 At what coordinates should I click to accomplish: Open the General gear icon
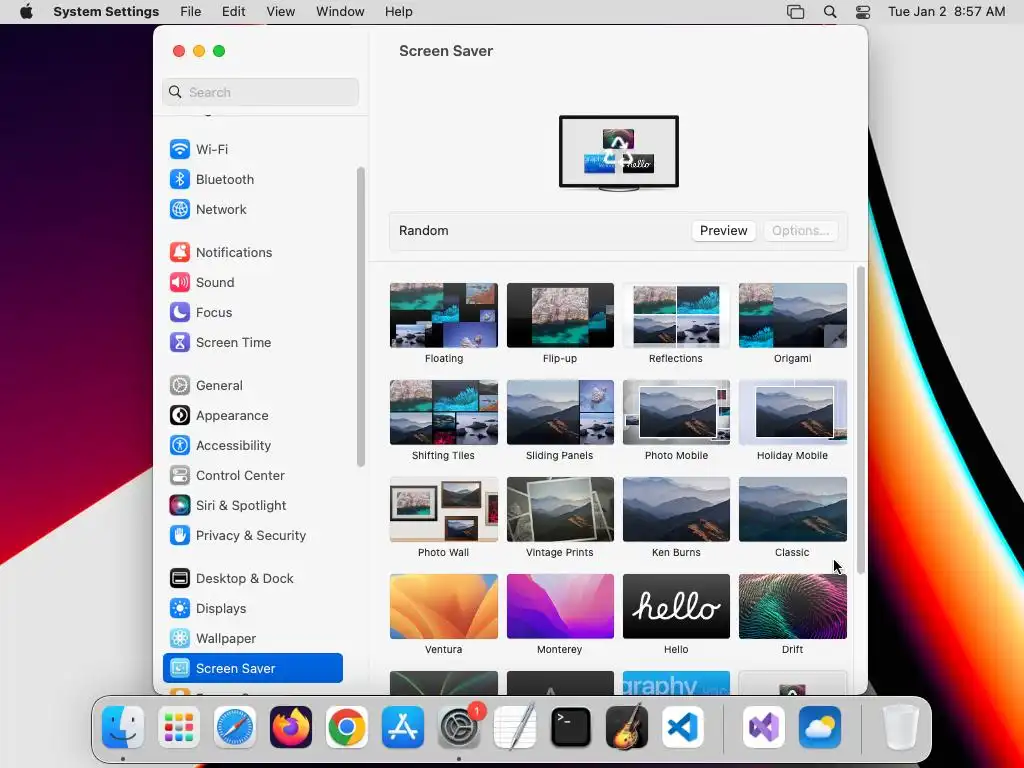coord(180,385)
